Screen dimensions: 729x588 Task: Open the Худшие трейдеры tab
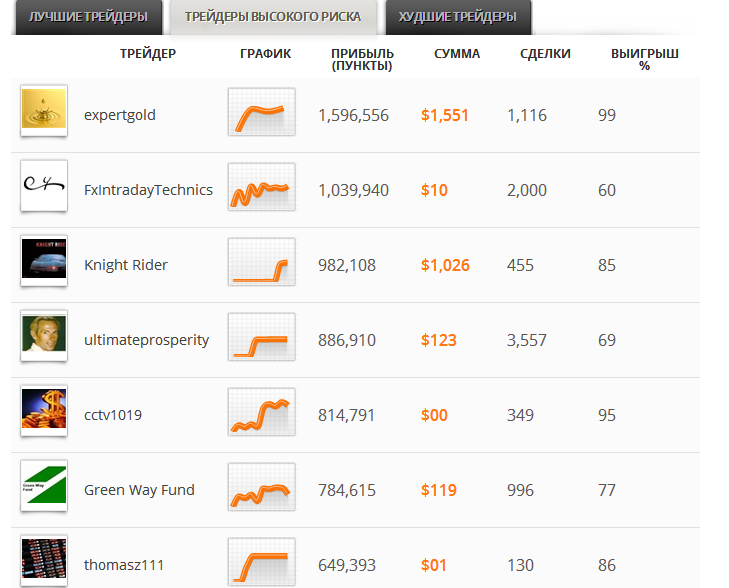[457, 17]
